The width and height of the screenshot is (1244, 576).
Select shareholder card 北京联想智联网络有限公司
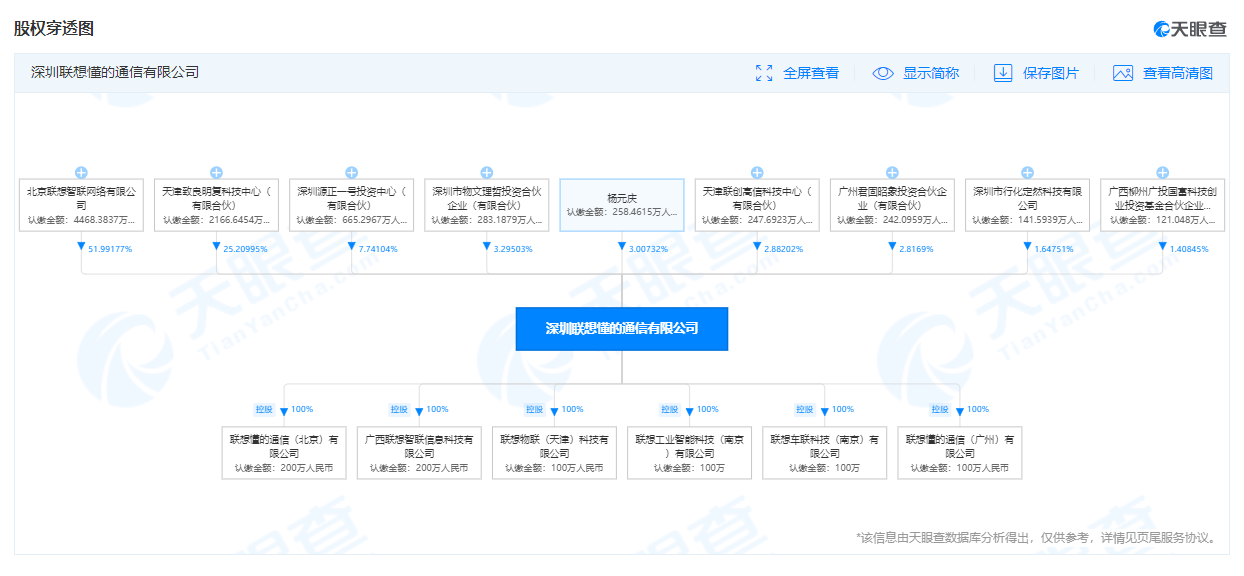82,205
